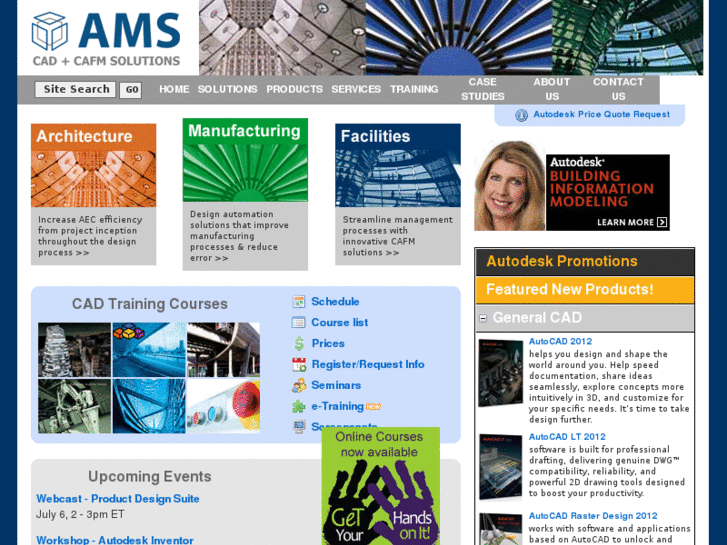Focus the Site Search input field
Image resolution: width=727 pixels, height=545 pixels.
coord(75,89)
